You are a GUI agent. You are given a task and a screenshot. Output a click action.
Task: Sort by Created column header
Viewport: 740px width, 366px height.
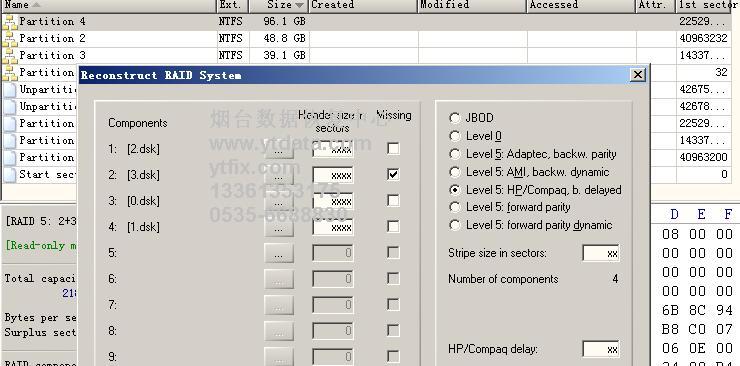coord(363,5)
